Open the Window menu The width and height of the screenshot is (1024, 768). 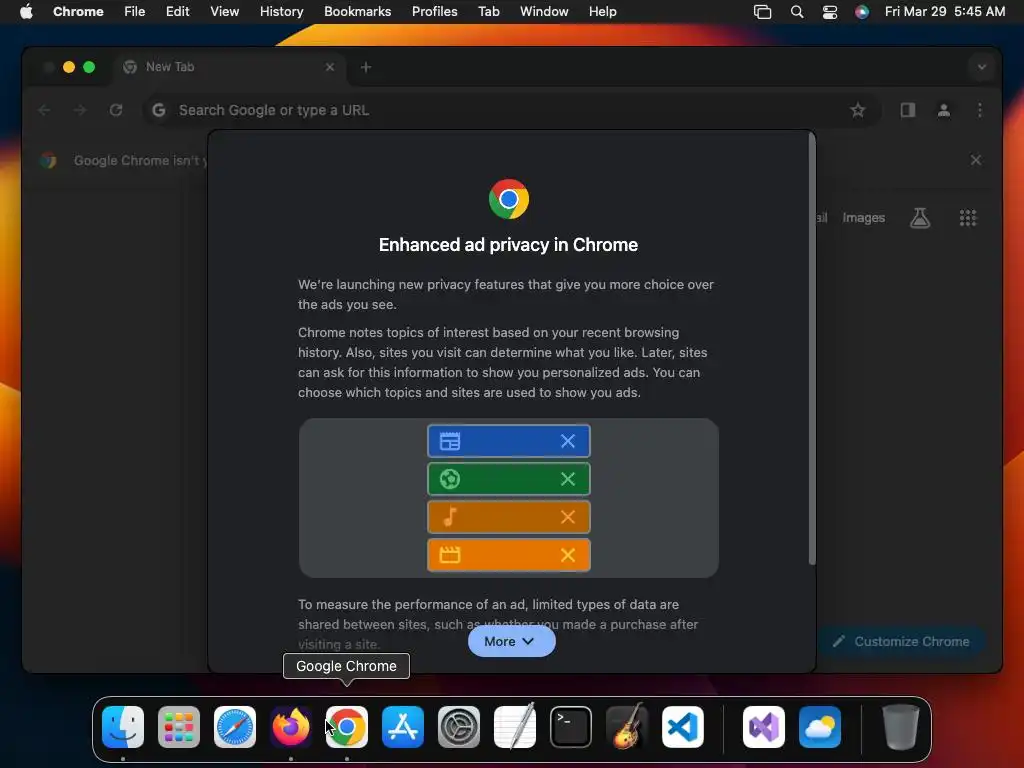544,12
